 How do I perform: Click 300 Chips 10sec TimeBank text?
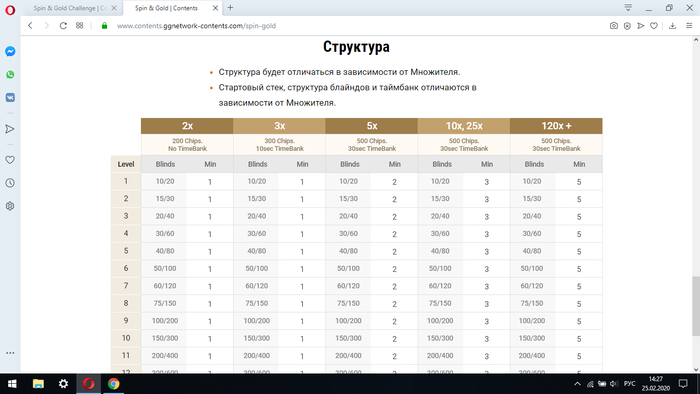coord(279,145)
